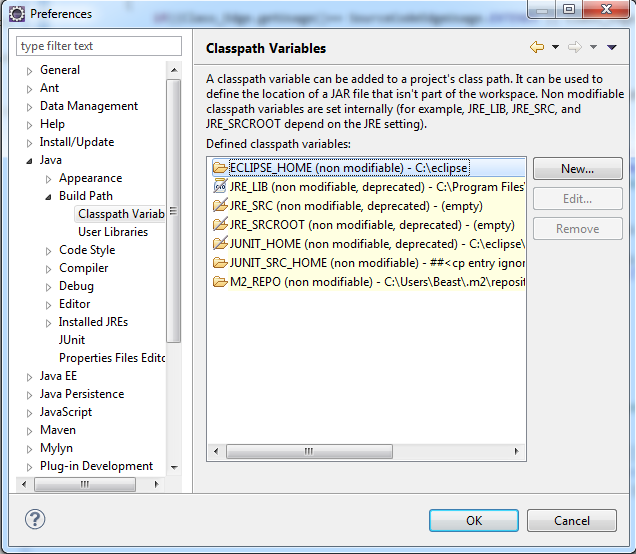Click the JRE_LIB variable icon
Viewport: 636px width, 554px height.
click(220, 186)
